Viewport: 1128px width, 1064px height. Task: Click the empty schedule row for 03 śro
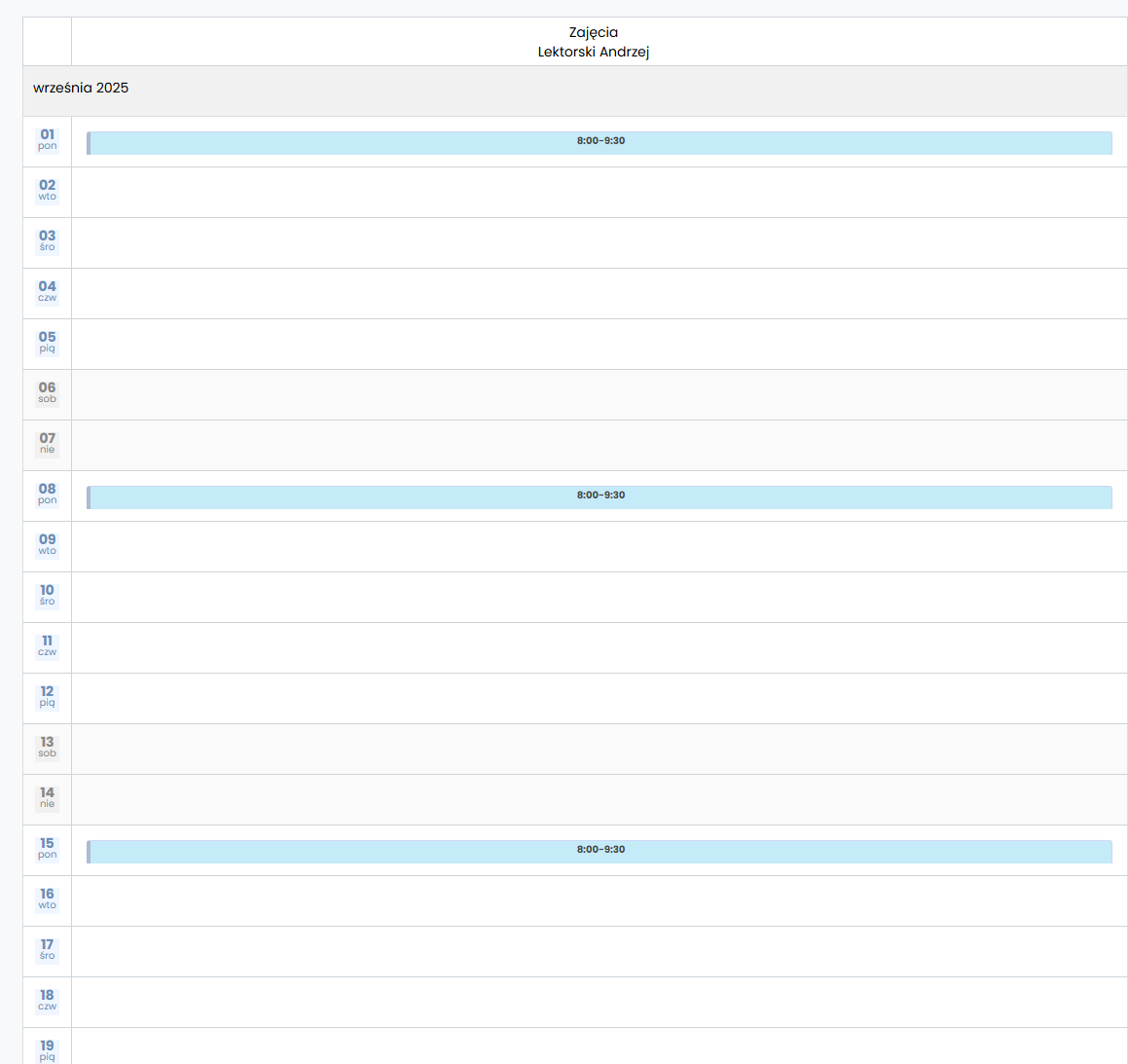600,243
